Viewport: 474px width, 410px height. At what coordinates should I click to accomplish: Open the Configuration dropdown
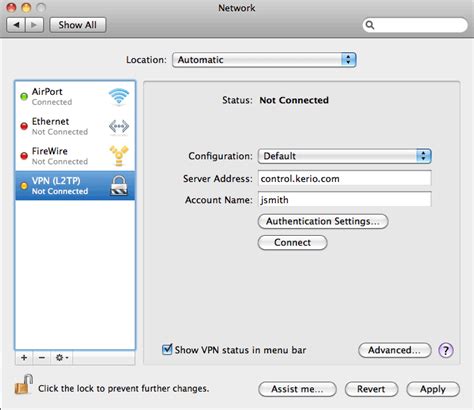click(x=344, y=156)
